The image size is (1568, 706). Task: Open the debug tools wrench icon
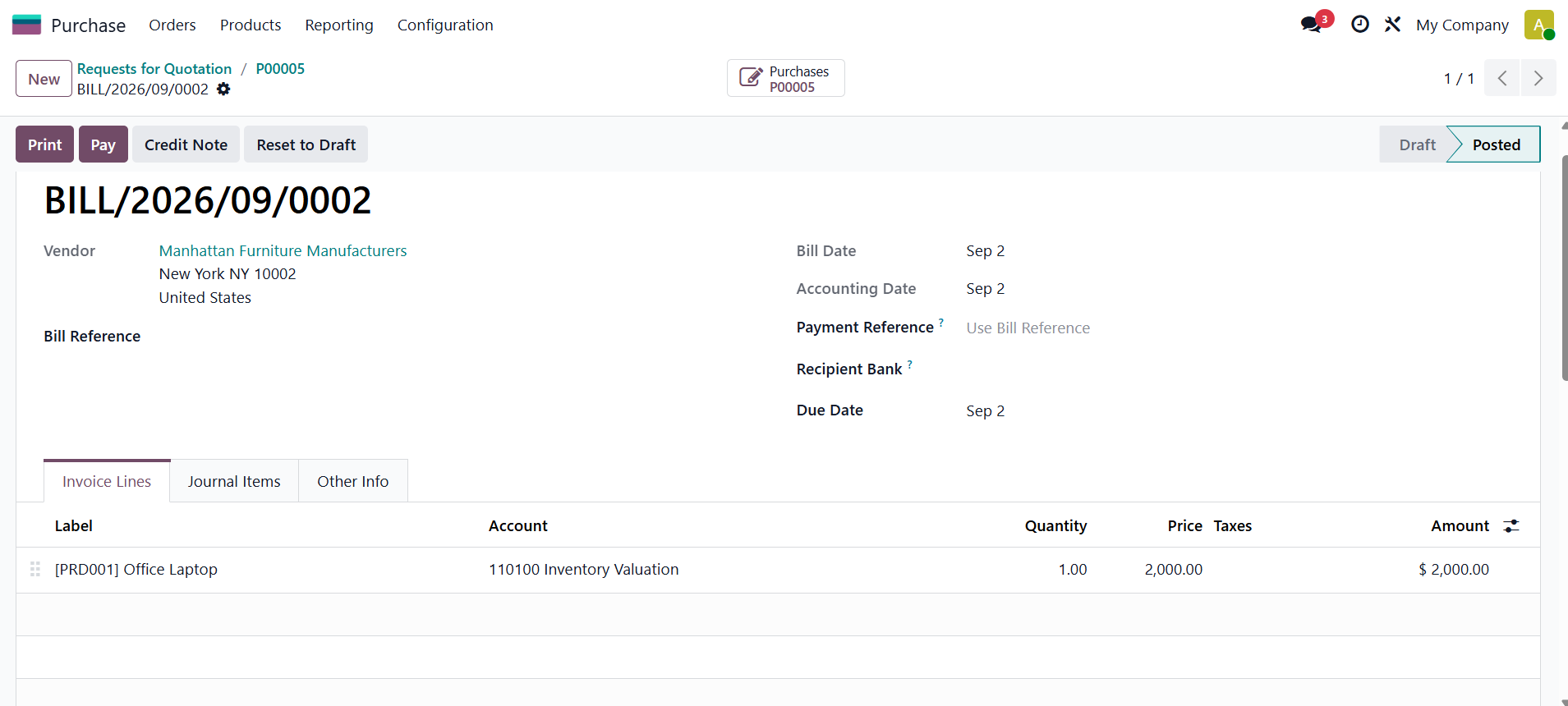pyautogui.click(x=1392, y=25)
